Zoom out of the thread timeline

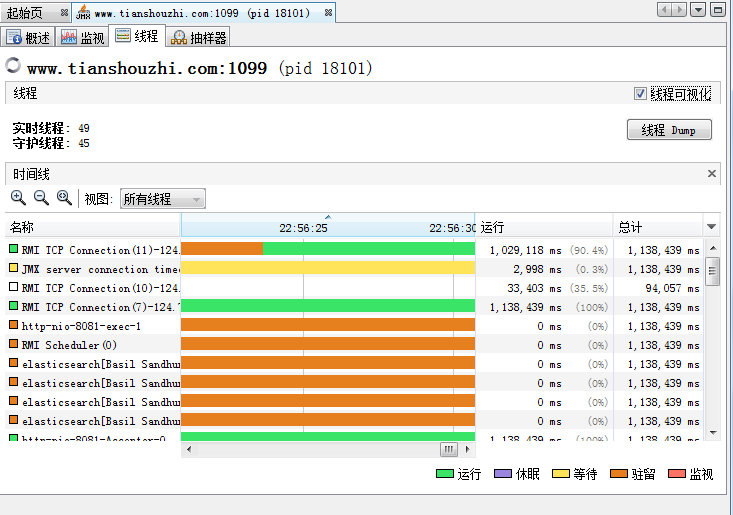coord(41,198)
